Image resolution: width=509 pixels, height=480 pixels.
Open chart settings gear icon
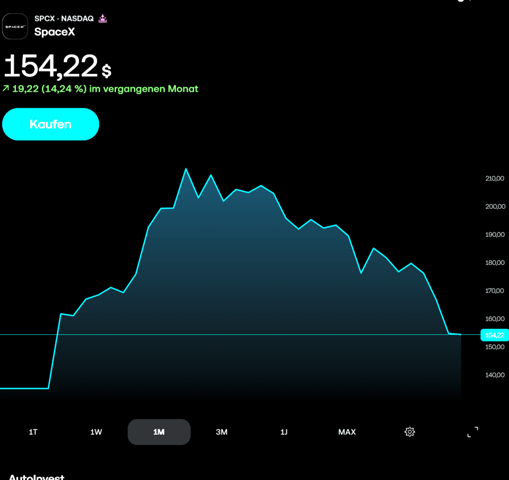tap(410, 432)
